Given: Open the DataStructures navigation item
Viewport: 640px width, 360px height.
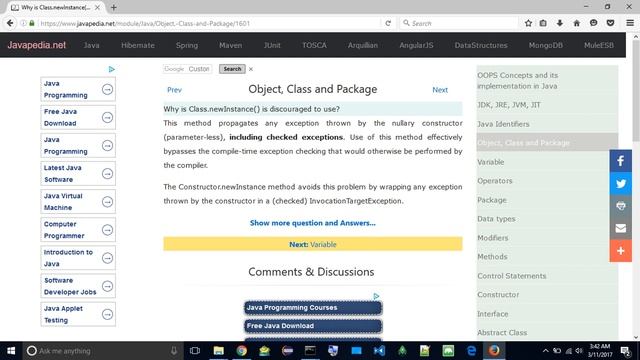Looking at the screenshot, I should [481, 45].
